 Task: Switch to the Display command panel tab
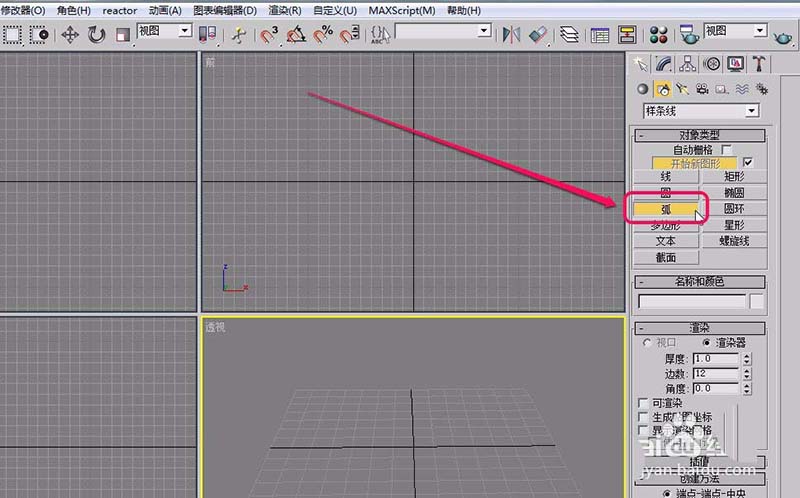click(x=736, y=64)
